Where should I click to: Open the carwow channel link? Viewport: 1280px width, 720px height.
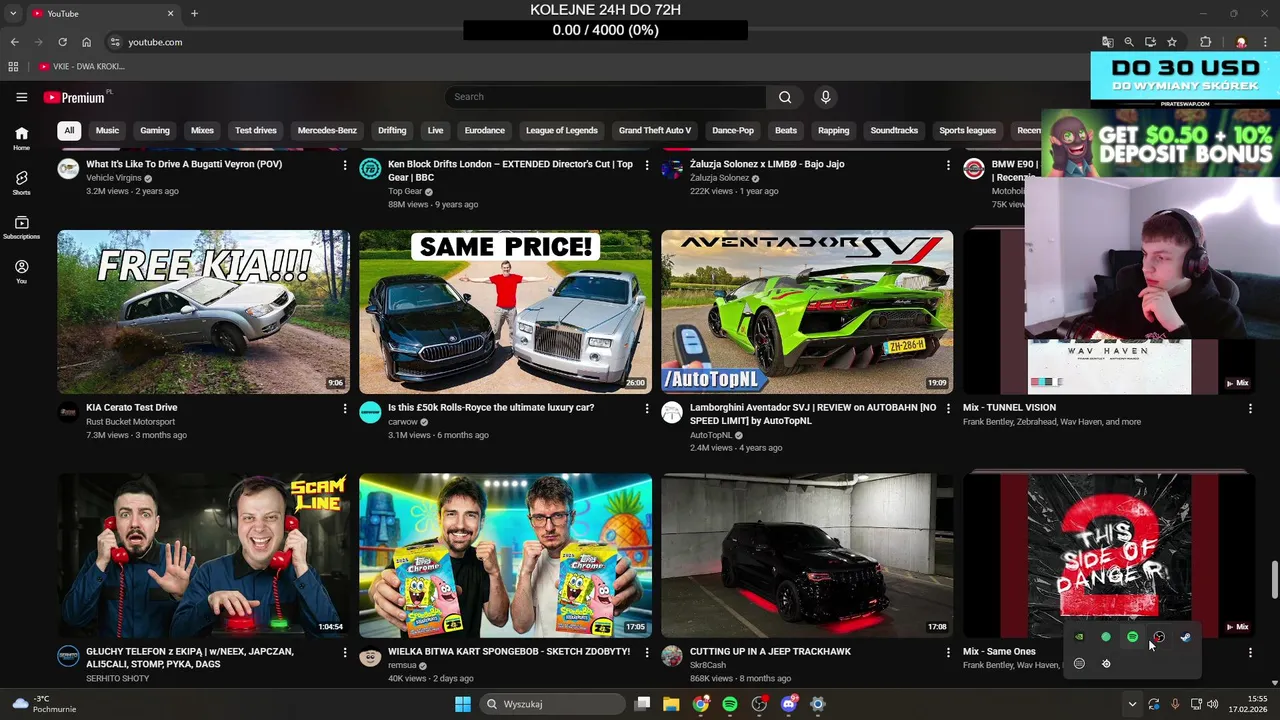[403, 422]
